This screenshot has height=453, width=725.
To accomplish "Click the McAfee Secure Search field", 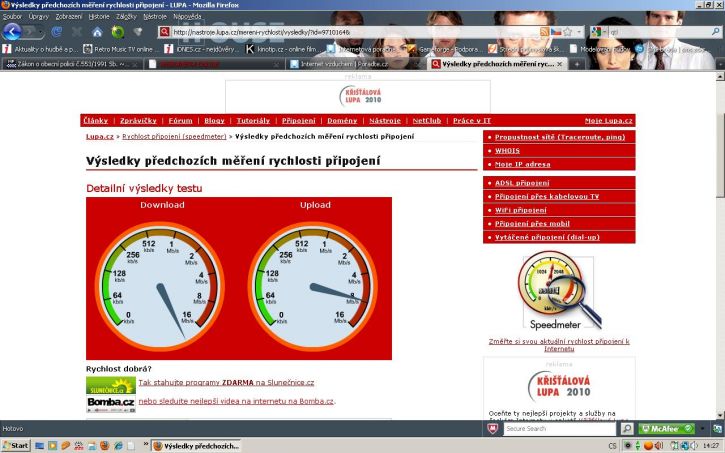I will (559, 429).
